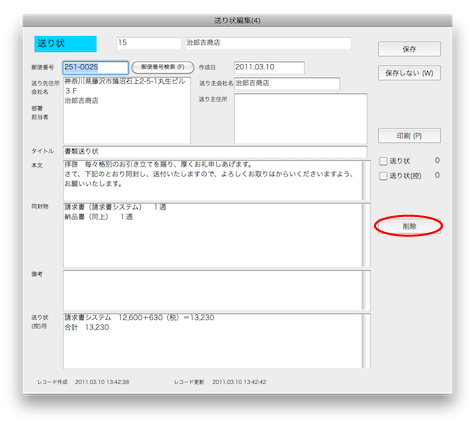Click in the 同封物 enclosures text area
475x425 pixels.
(x=213, y=235)
